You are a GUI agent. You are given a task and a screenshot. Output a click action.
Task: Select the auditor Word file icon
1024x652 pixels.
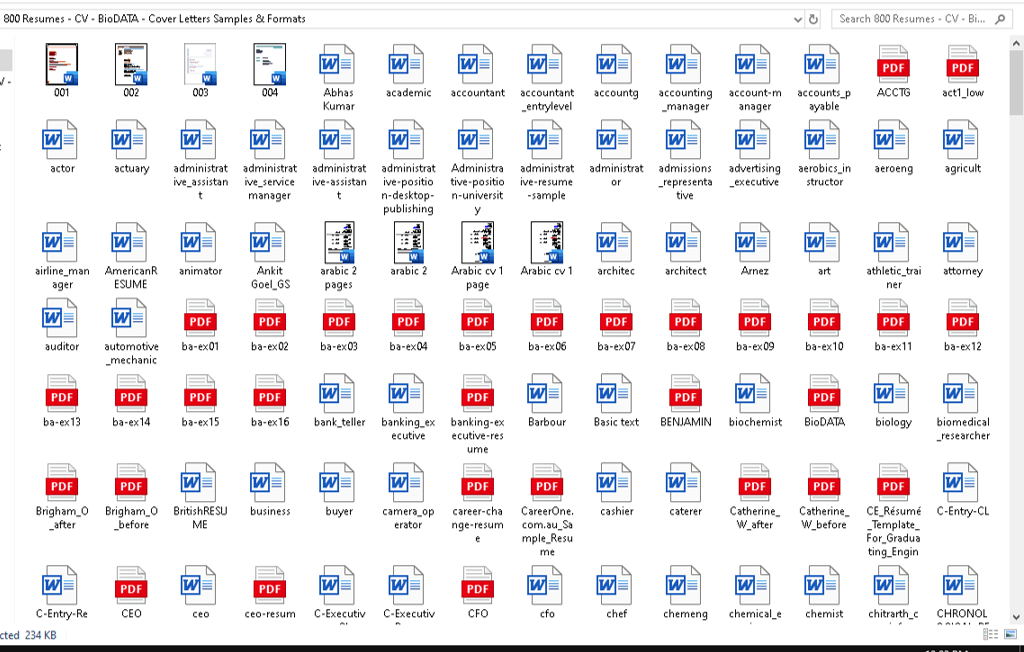(x=61, y=318)
